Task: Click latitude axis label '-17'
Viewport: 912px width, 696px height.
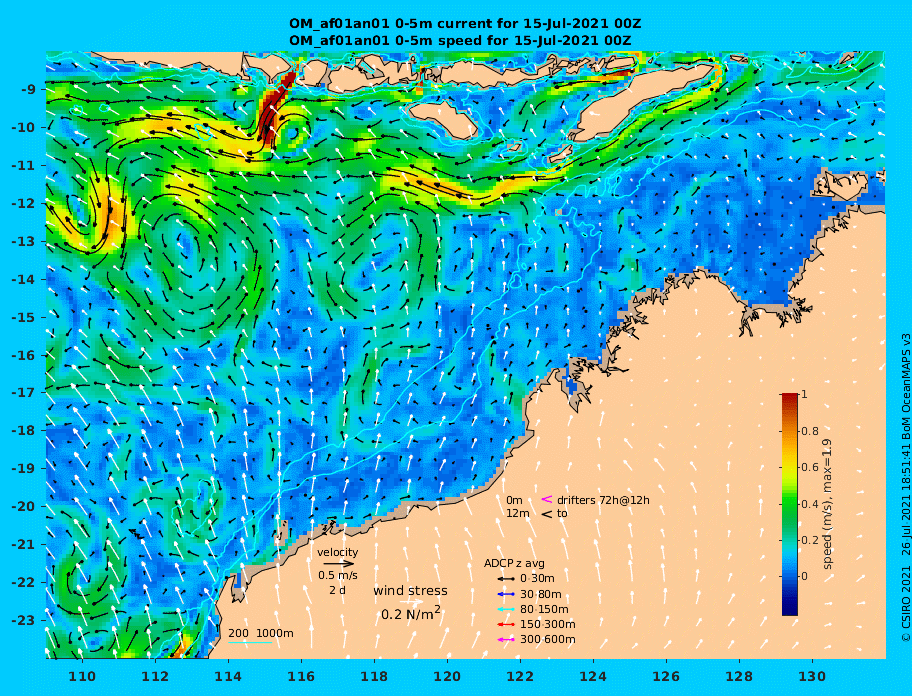Action: (26, 393)
